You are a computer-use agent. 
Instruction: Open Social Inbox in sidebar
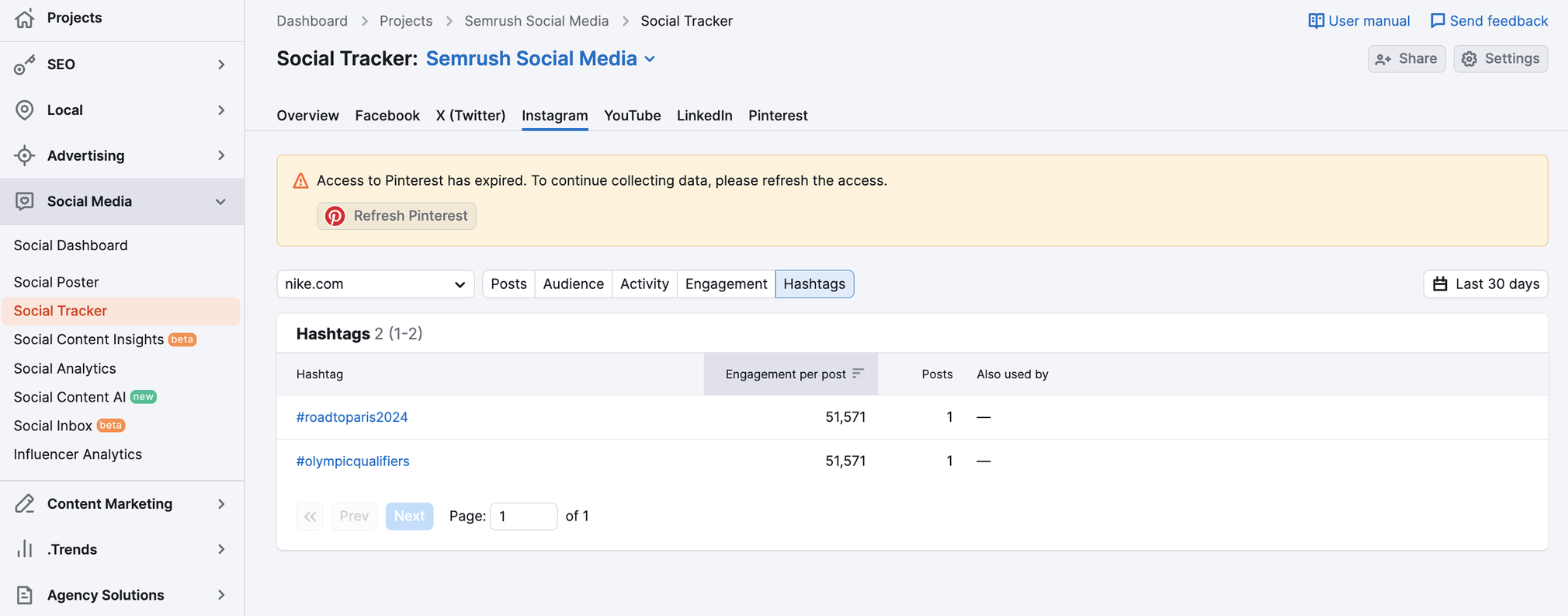pyautogui.click(x=53, y=426)
